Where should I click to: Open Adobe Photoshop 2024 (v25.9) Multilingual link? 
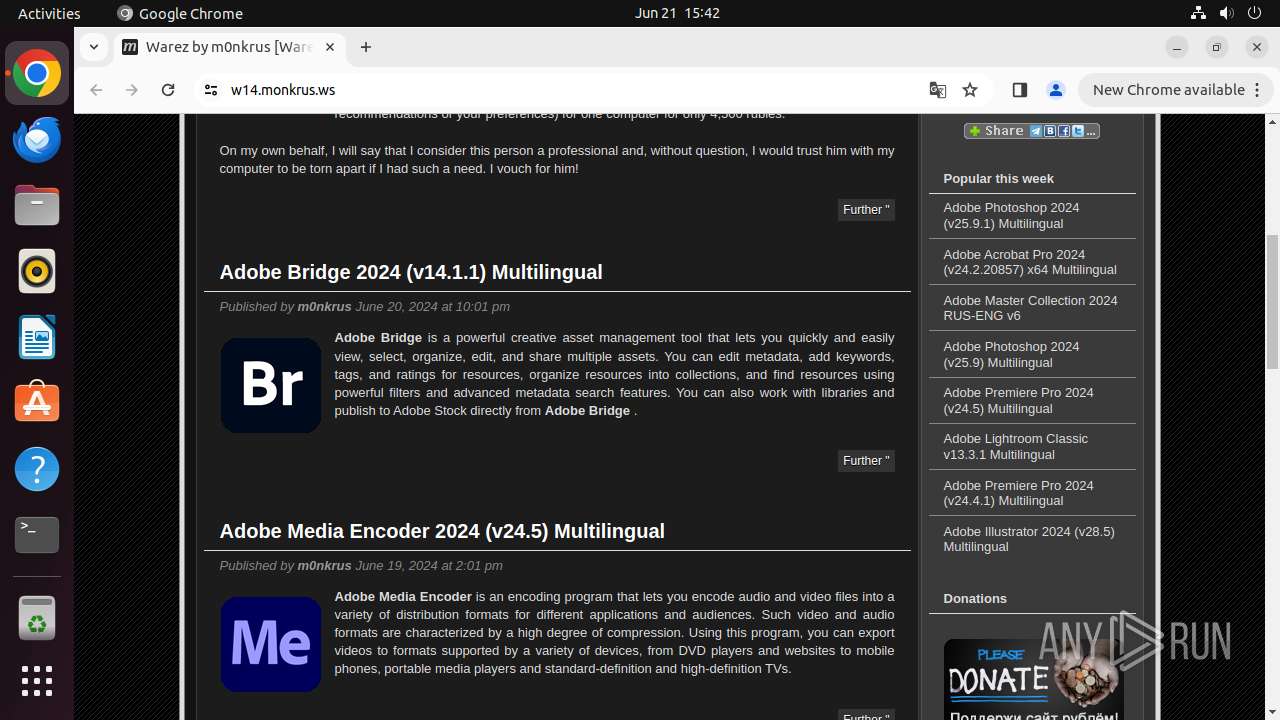coord(1011,354)
